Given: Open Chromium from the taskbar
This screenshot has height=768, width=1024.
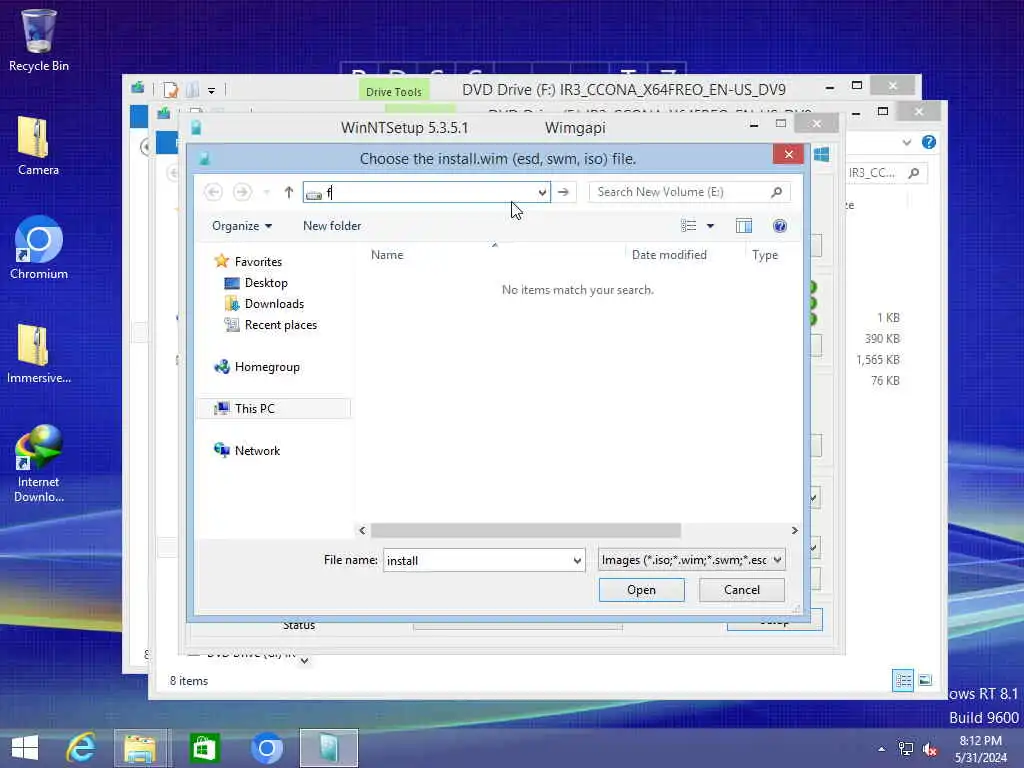Looking at the screenshot, I should (x=266, y=748).
